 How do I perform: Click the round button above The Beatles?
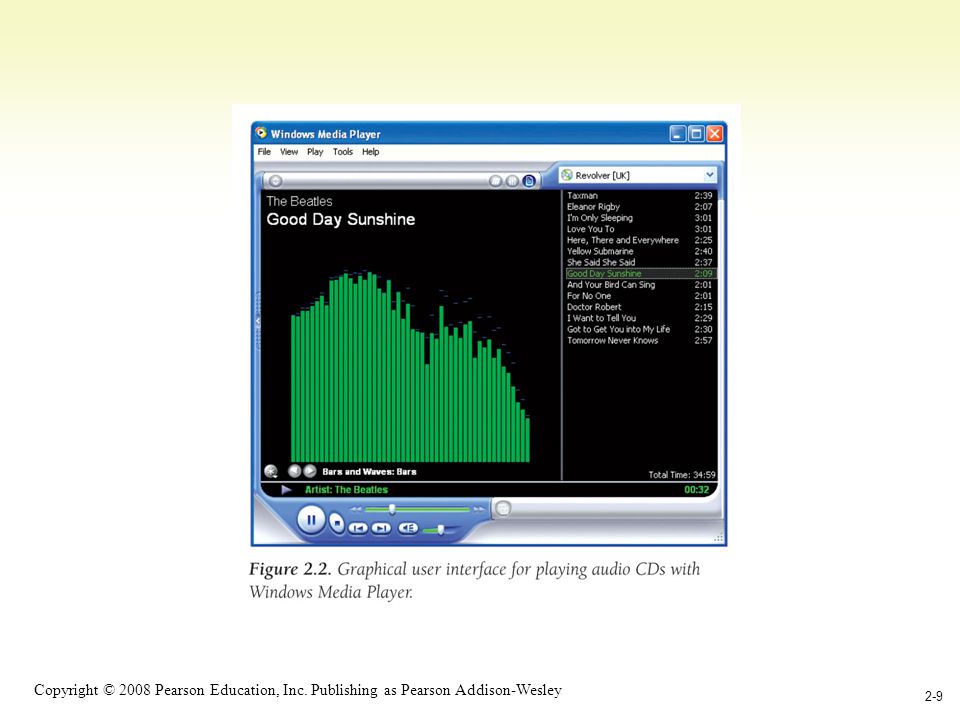point(276,181)
